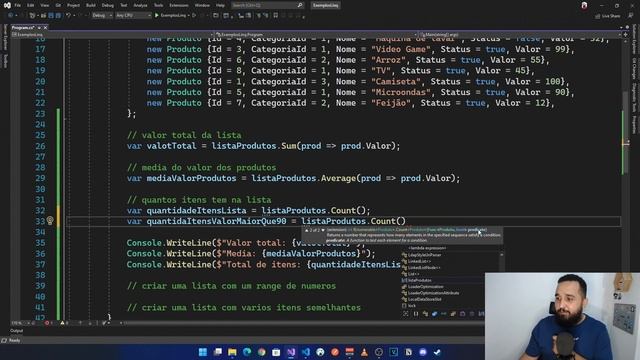Click the Undo toolbar icon
Viewport: 640px width, 360px height.
(x=69, y=16)
